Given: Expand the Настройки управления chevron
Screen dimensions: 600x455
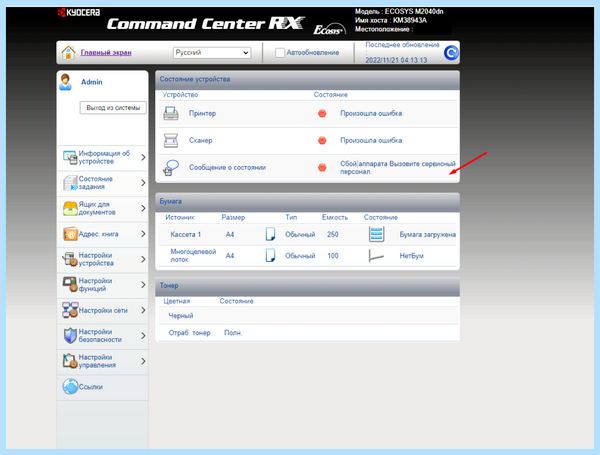Looking at the screenshot, I should tap(143, 361).
